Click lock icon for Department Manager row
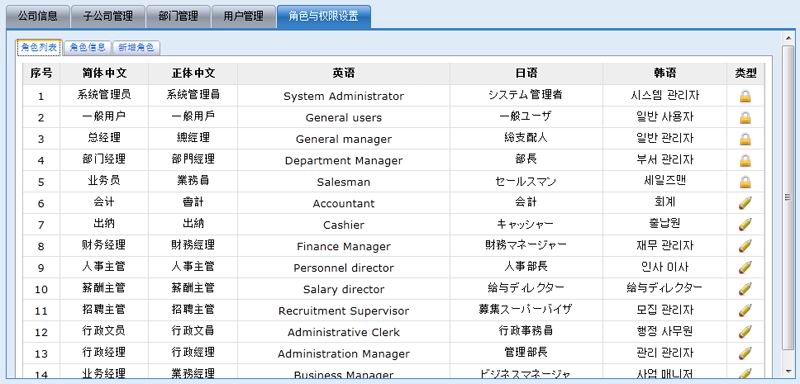Image resolution: width=800 pixels, height=384 pixels. click(x=745, y=160)
